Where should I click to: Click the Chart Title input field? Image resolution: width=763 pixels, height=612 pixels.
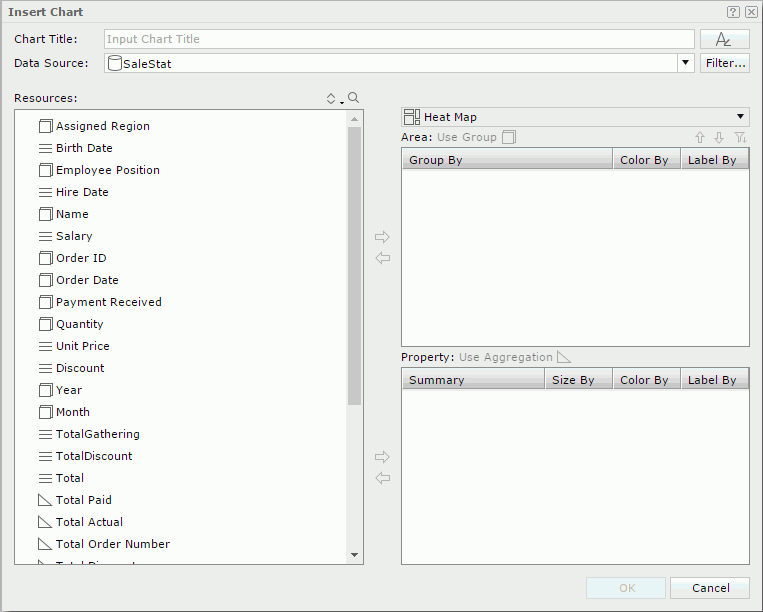coord(399,39)
